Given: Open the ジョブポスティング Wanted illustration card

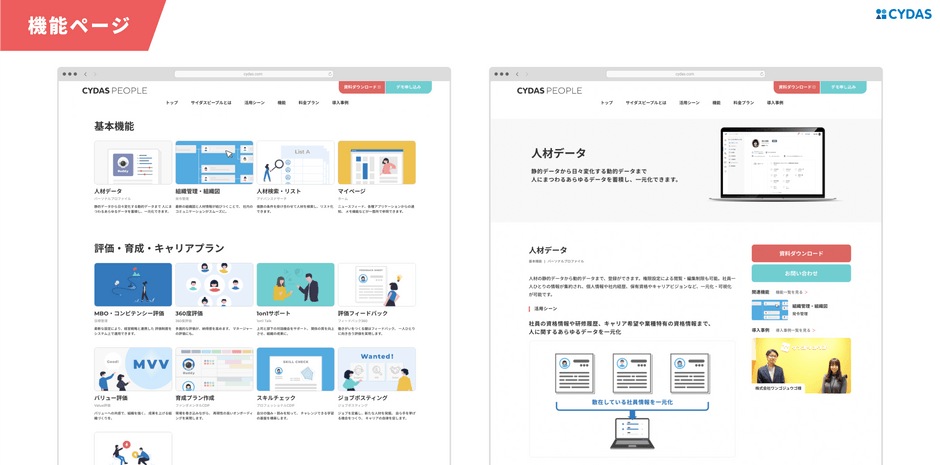Looking at the screenshot, I should click(x=376, y=369).
